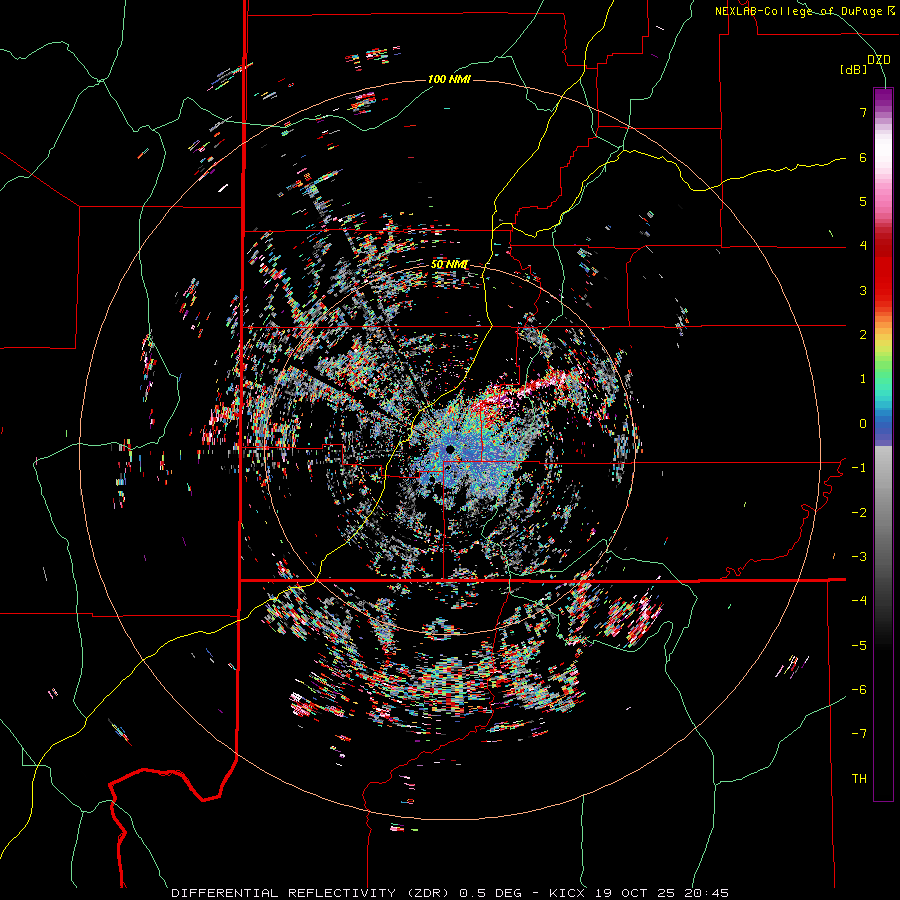
Task: Select the 3 dB tick label on color scale
Action: pos(863,290)
